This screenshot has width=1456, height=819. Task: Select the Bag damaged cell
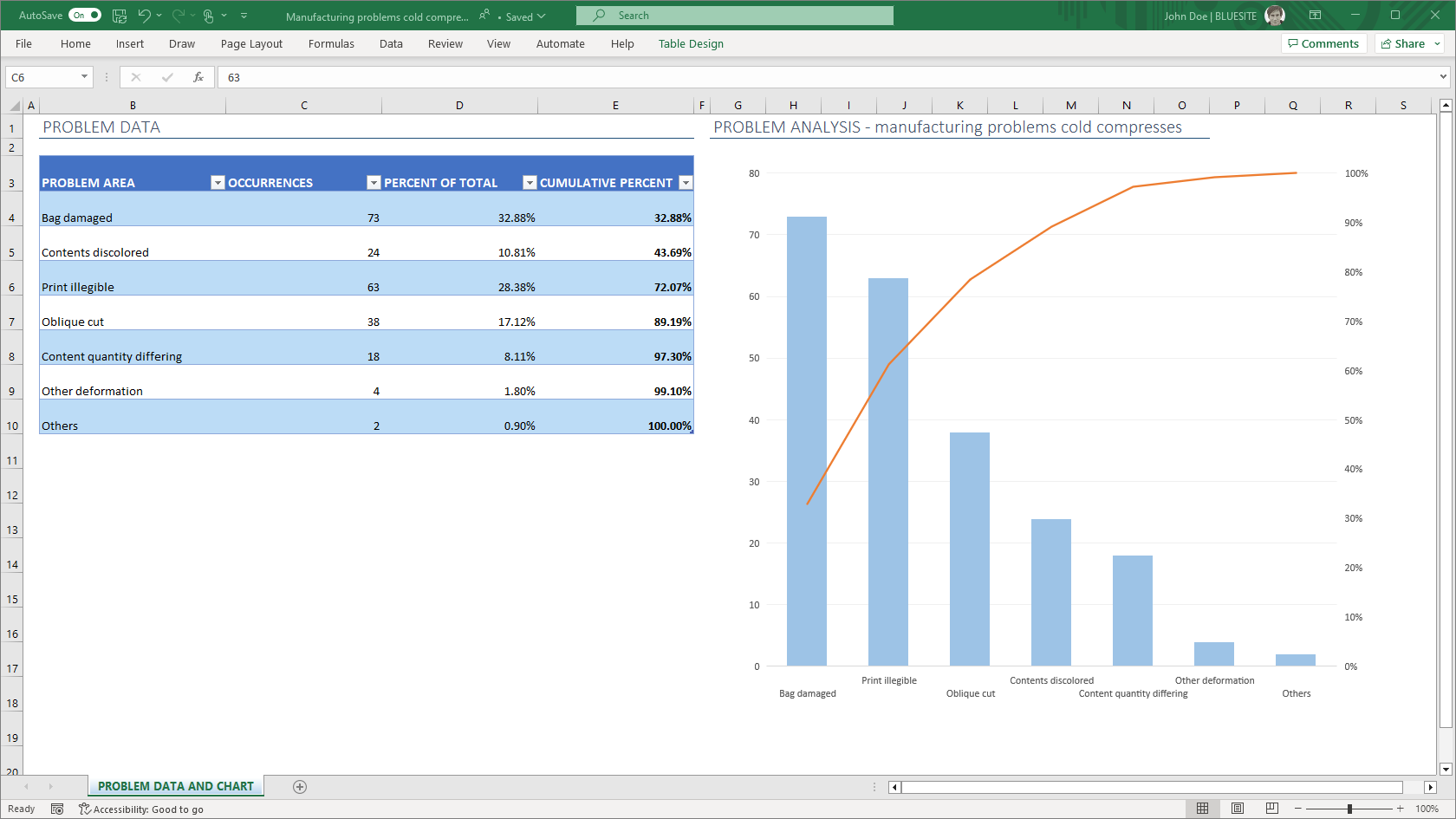click(133, 209)
